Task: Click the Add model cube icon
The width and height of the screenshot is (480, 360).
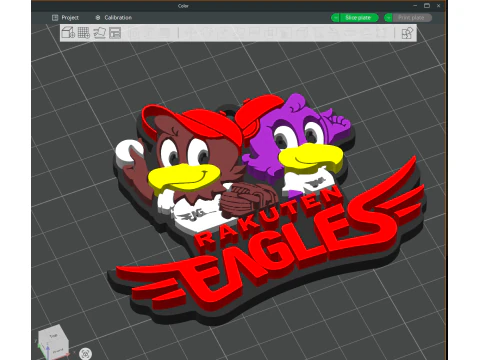Action: click(x=68, y=33)
